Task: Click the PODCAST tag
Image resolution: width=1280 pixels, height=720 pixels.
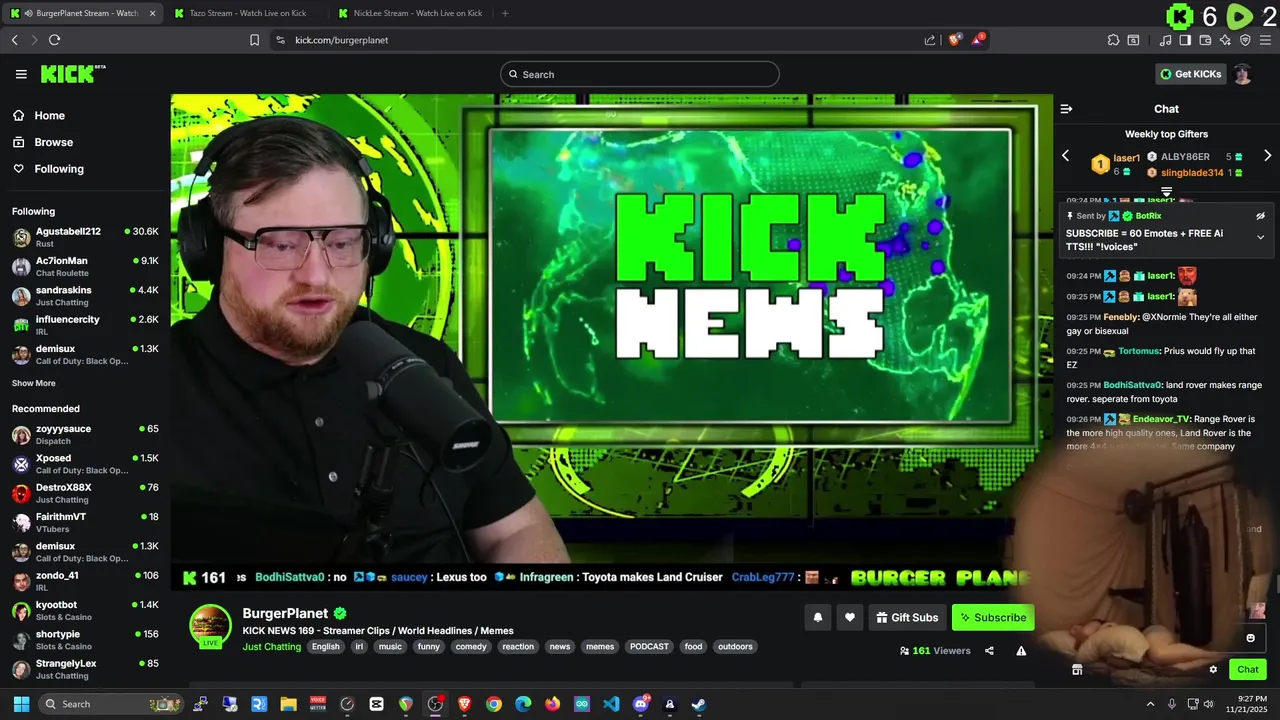Action: tap(649, 647)
